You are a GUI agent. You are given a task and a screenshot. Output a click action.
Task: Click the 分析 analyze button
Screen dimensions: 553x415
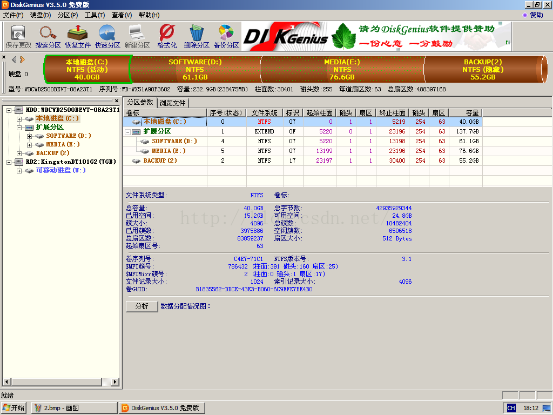pyautogui.click(x=142, y=306)
